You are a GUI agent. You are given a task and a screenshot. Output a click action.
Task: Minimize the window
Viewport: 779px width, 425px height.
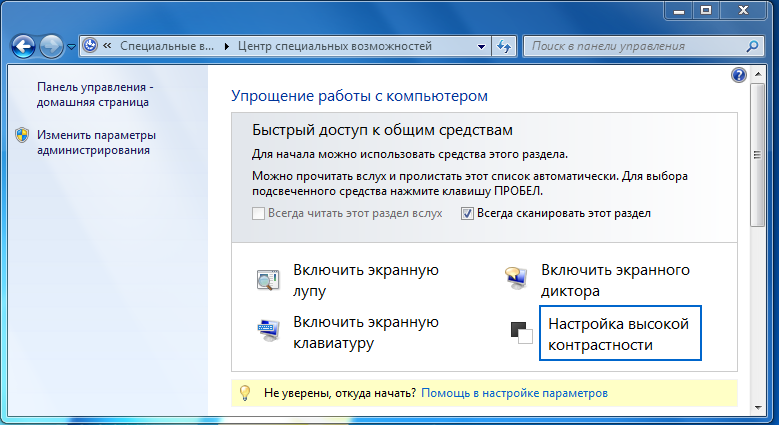point(679,10)
